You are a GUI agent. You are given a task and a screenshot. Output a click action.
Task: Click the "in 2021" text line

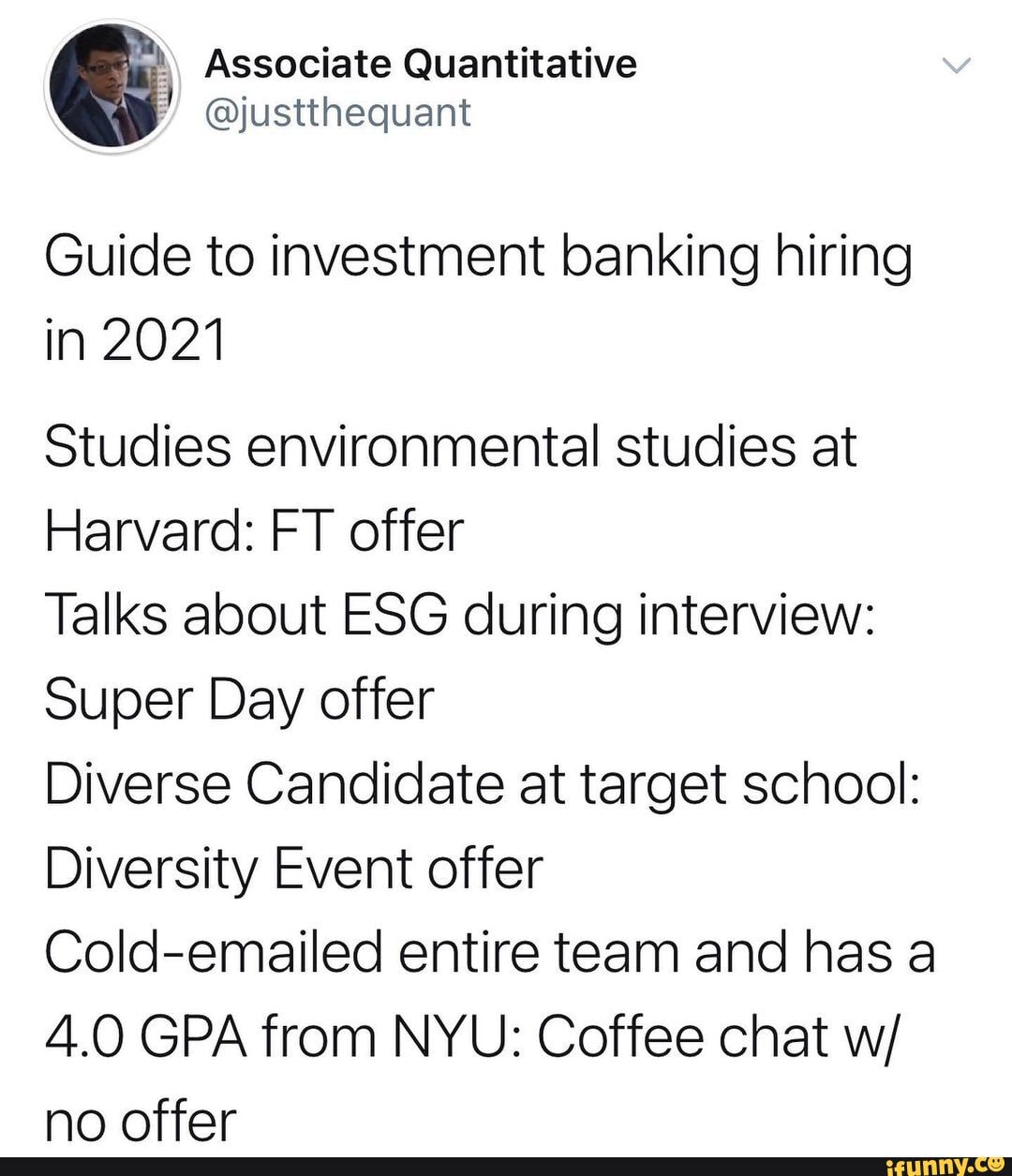136,339
